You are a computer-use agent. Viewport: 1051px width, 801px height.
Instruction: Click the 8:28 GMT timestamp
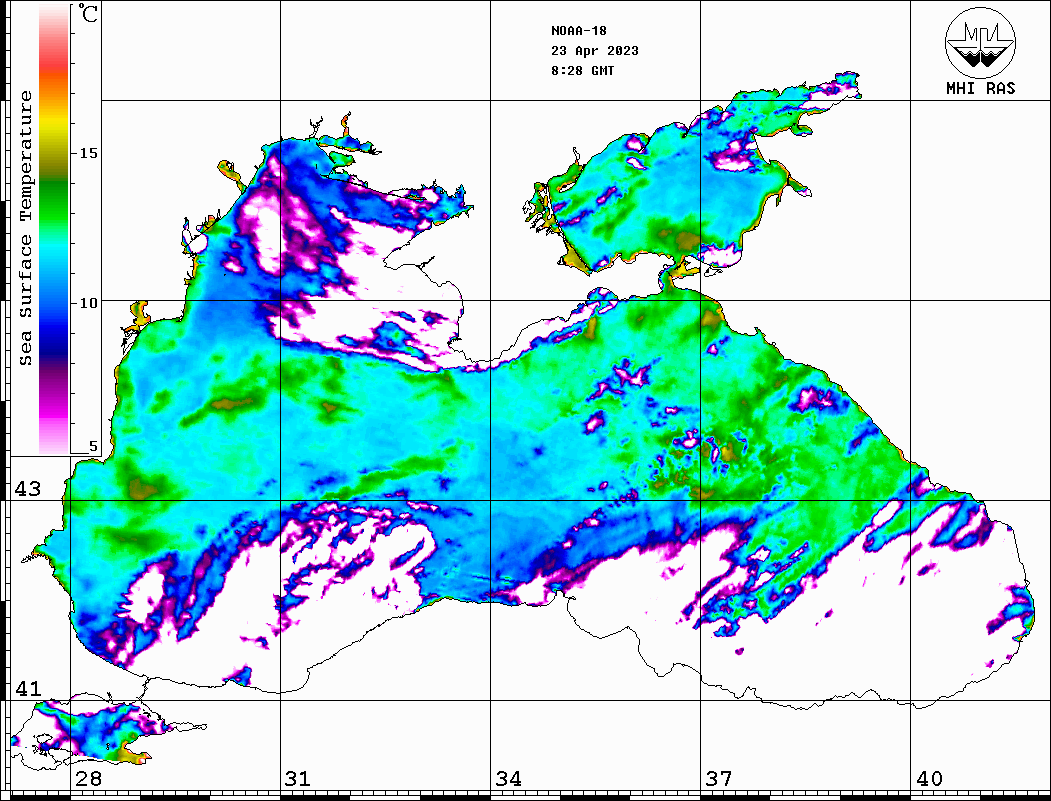(x=582, y=70)
